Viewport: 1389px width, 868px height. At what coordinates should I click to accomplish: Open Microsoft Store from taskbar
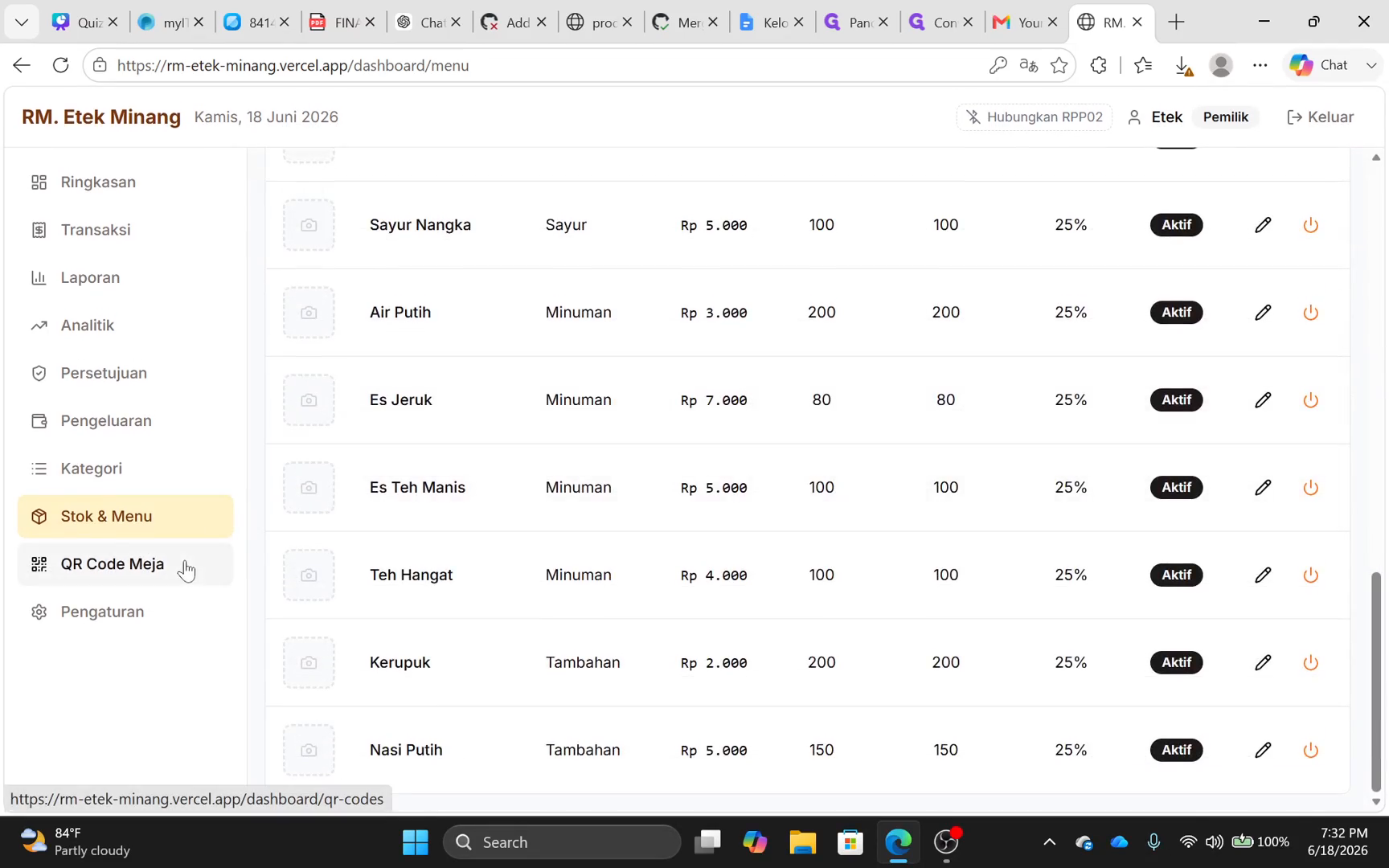[850, 842]
